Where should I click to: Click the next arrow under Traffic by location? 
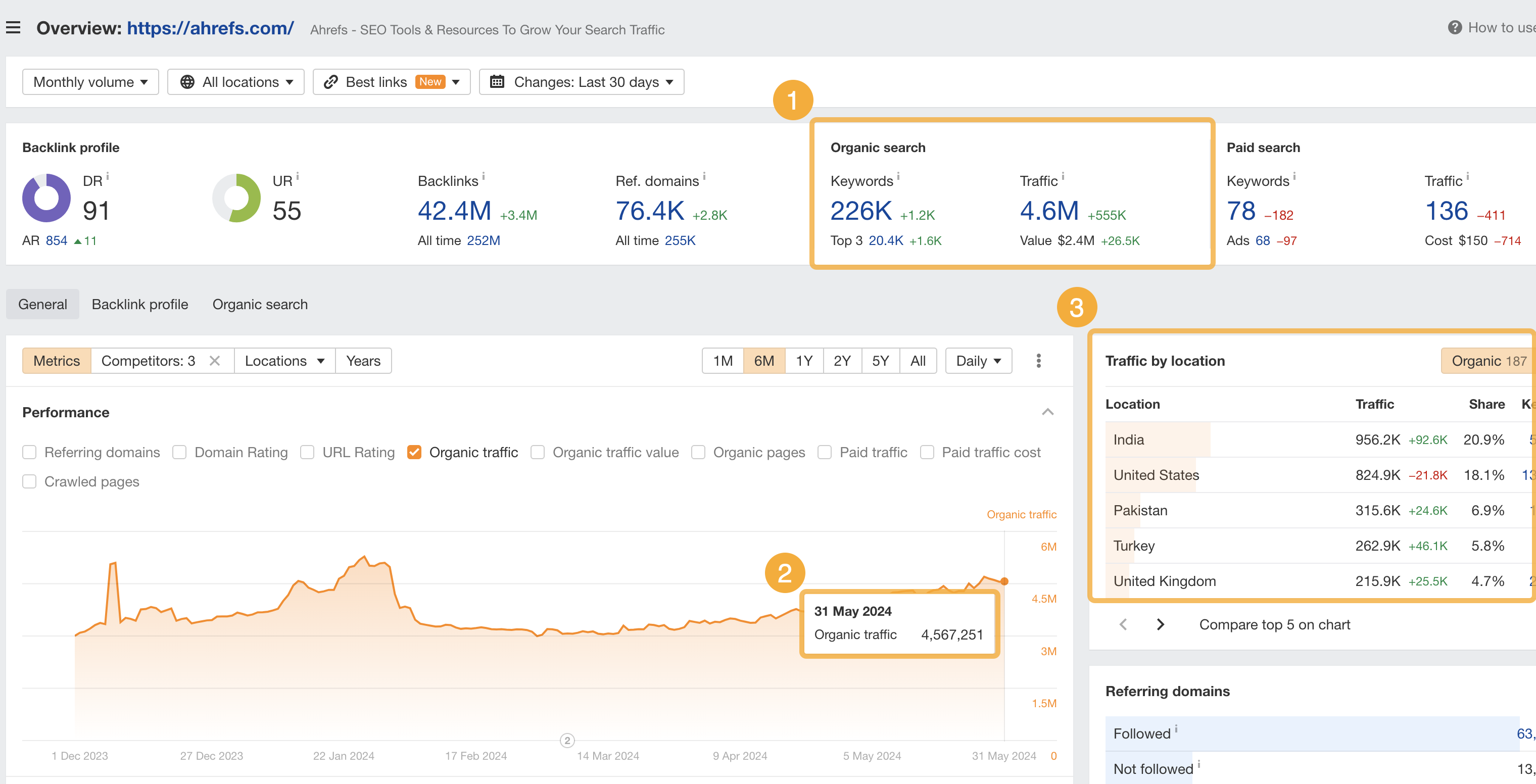tap(1161, 624)
